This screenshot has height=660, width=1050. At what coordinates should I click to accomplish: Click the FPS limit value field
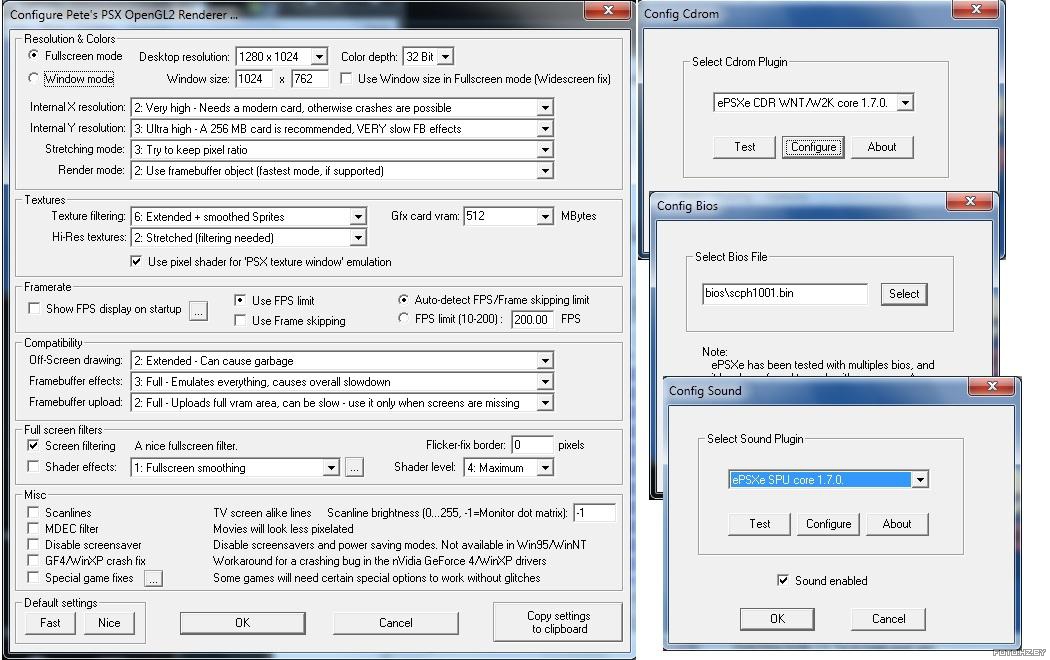(532, 319)
